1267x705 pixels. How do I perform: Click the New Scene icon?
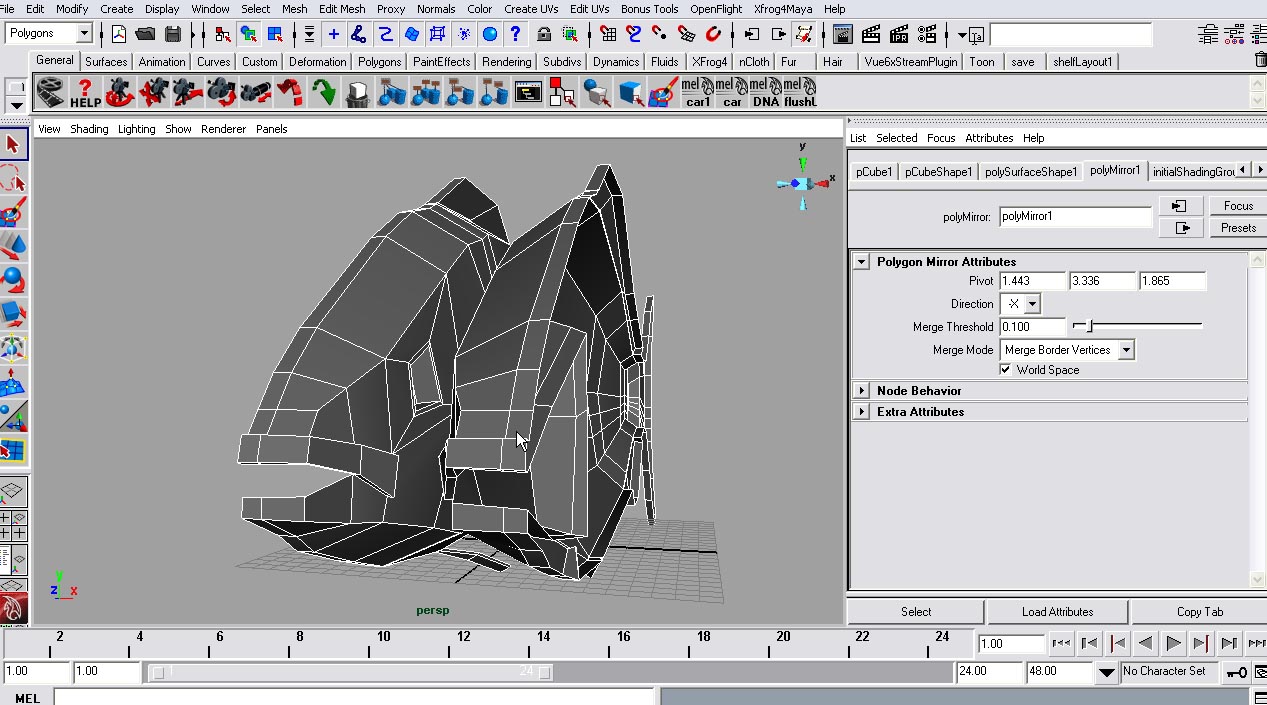pos(119,34)
